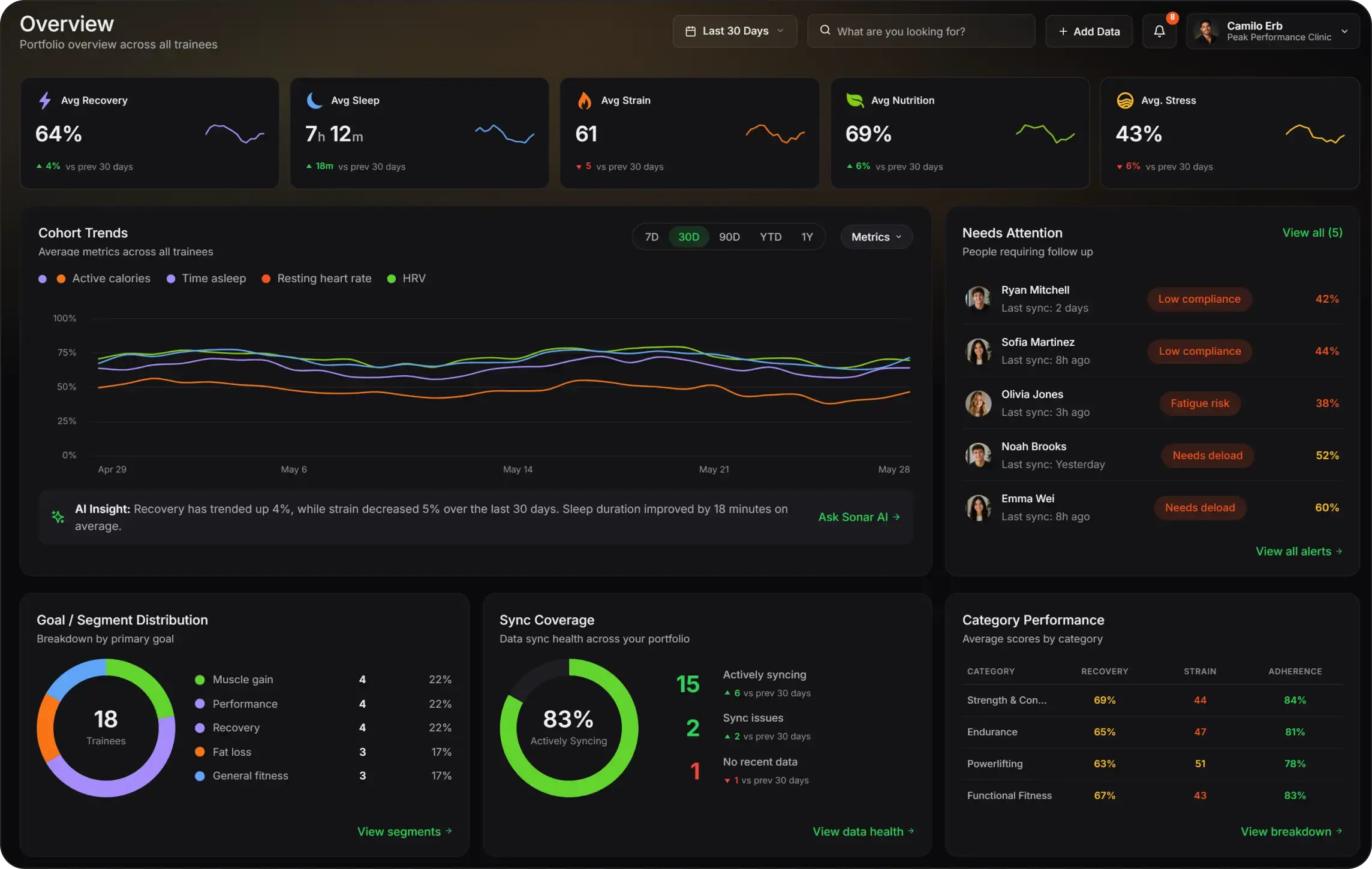Viewport: 1372px width, 869px height.
Task: Toggle the Resting heart rate legend series
Action: [317, 279]
